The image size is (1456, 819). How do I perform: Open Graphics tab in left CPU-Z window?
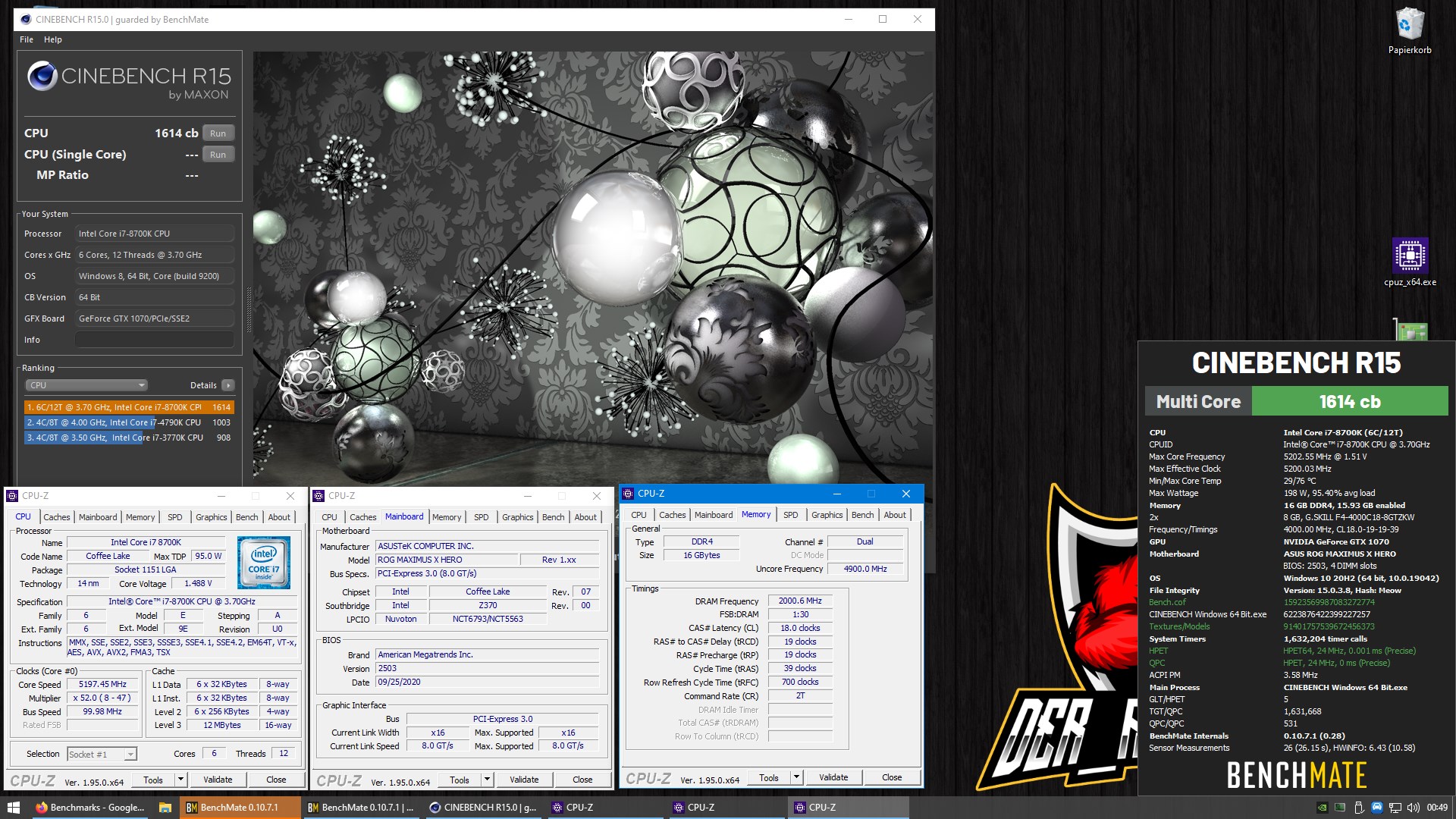[x=212, y=517]
